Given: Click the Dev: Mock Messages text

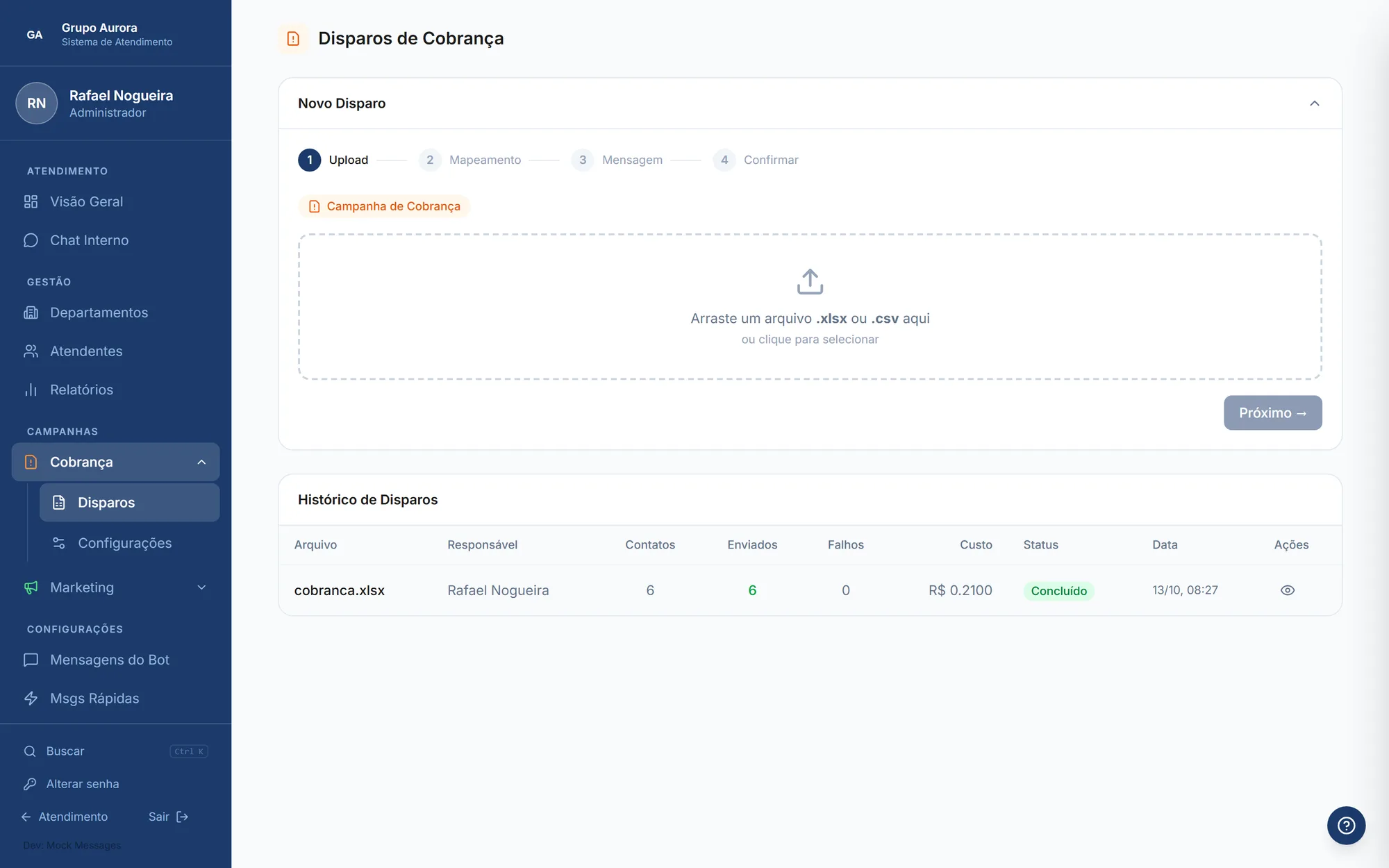Looking at the screenshot, I should pyautogui.click(x=72, y=845).
